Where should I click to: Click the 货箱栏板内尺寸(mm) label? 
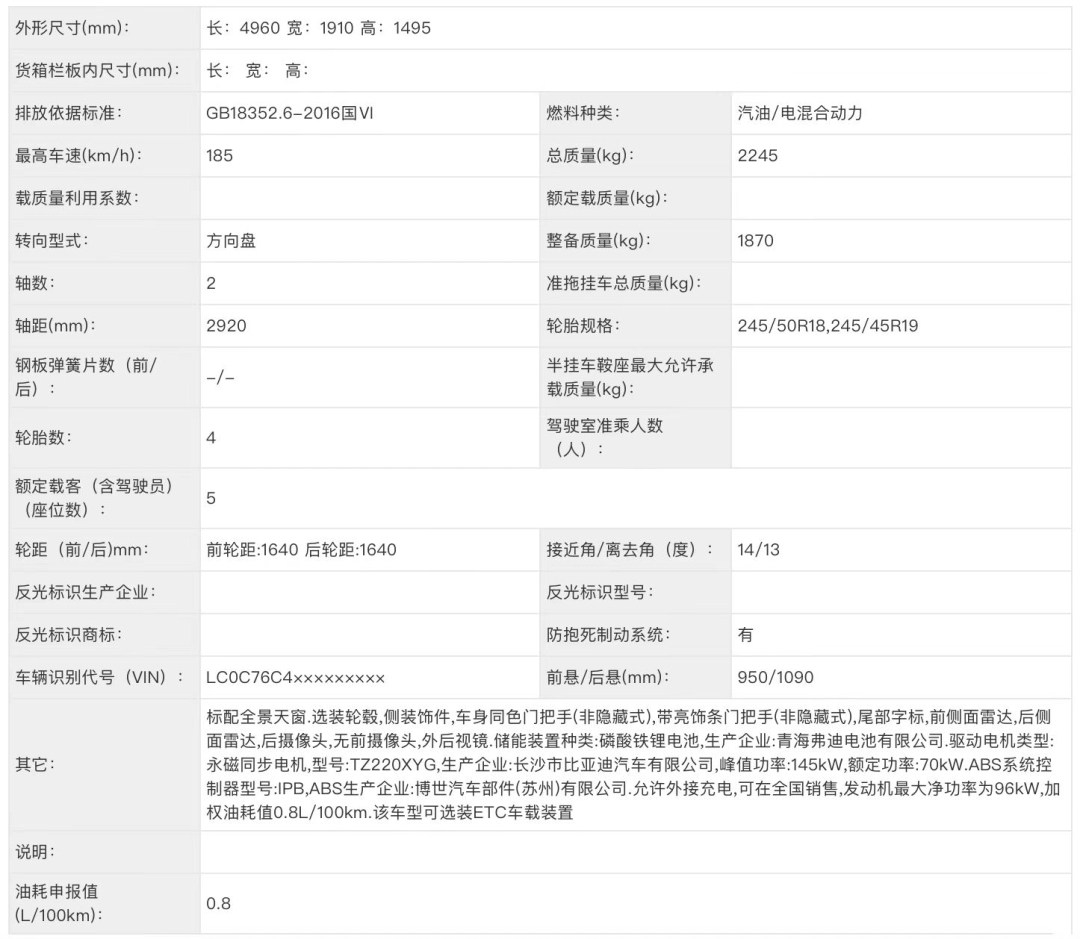click(x=97, y=70)
